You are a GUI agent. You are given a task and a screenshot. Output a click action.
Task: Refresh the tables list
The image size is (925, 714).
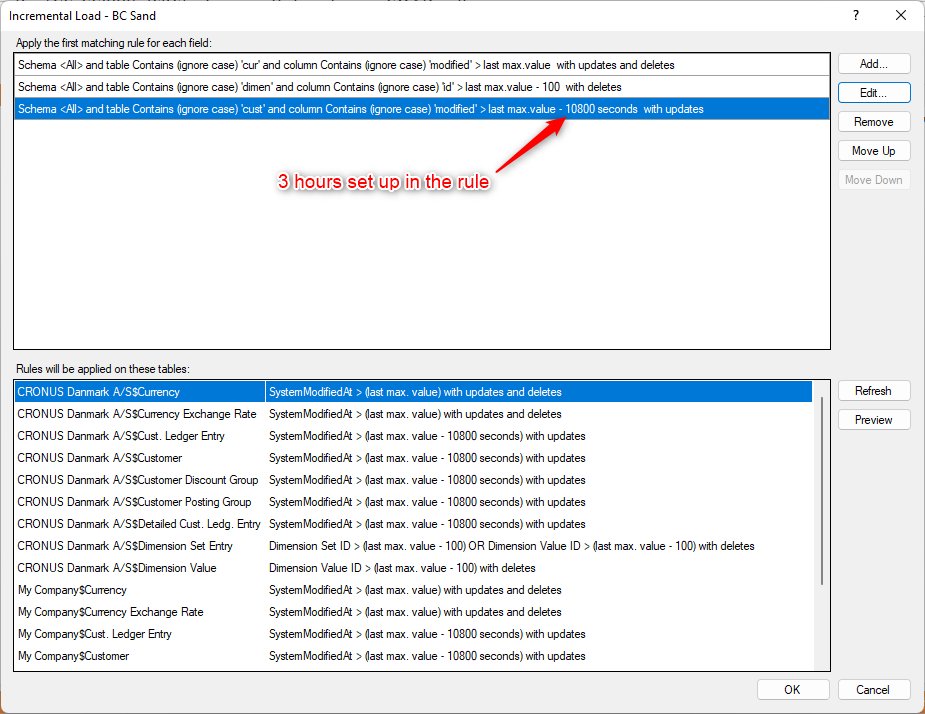point(874,391)
